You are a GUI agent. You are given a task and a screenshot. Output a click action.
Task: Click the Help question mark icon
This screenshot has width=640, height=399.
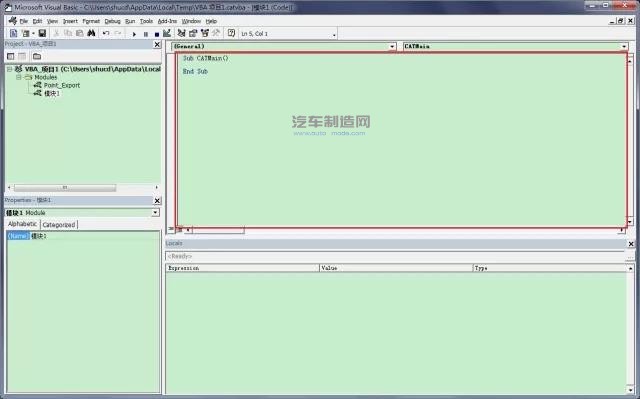231,33
